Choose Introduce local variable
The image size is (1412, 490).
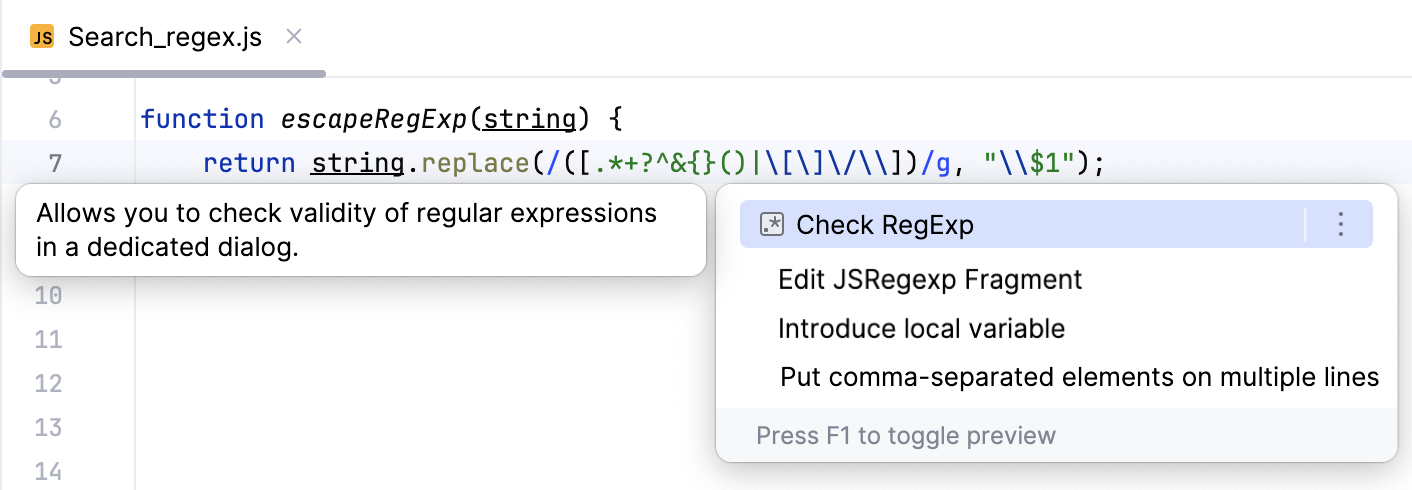coord(921,329)
